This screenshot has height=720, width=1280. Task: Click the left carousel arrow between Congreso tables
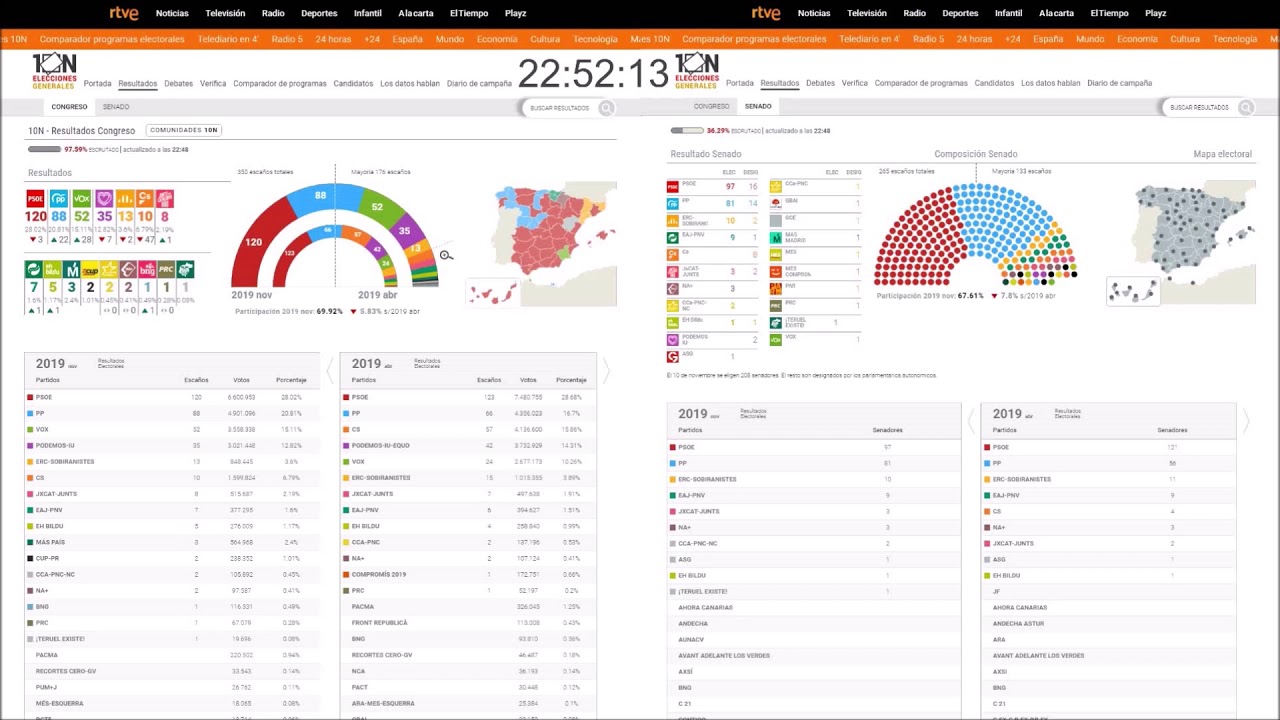[329, 372]
